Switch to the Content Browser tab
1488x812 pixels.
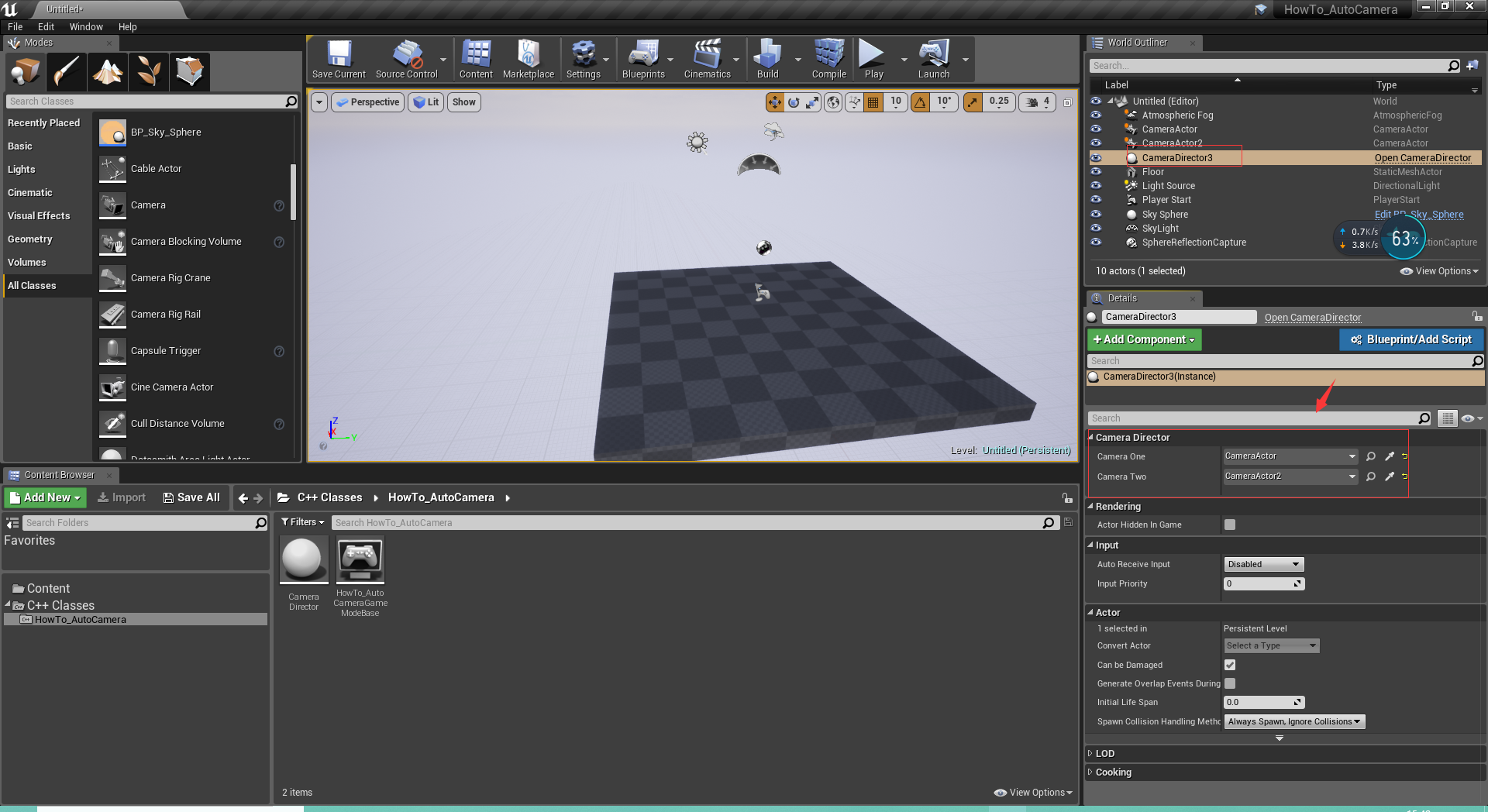coord(59,475)
